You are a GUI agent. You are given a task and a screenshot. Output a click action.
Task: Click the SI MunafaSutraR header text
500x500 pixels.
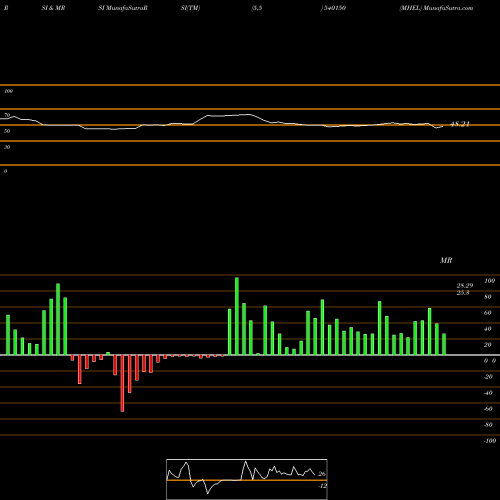pos(123,8)
